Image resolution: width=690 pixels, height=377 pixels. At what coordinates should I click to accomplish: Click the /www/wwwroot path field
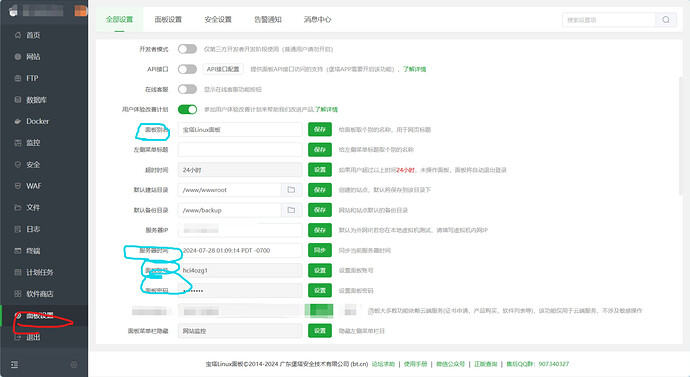(230, 190)
